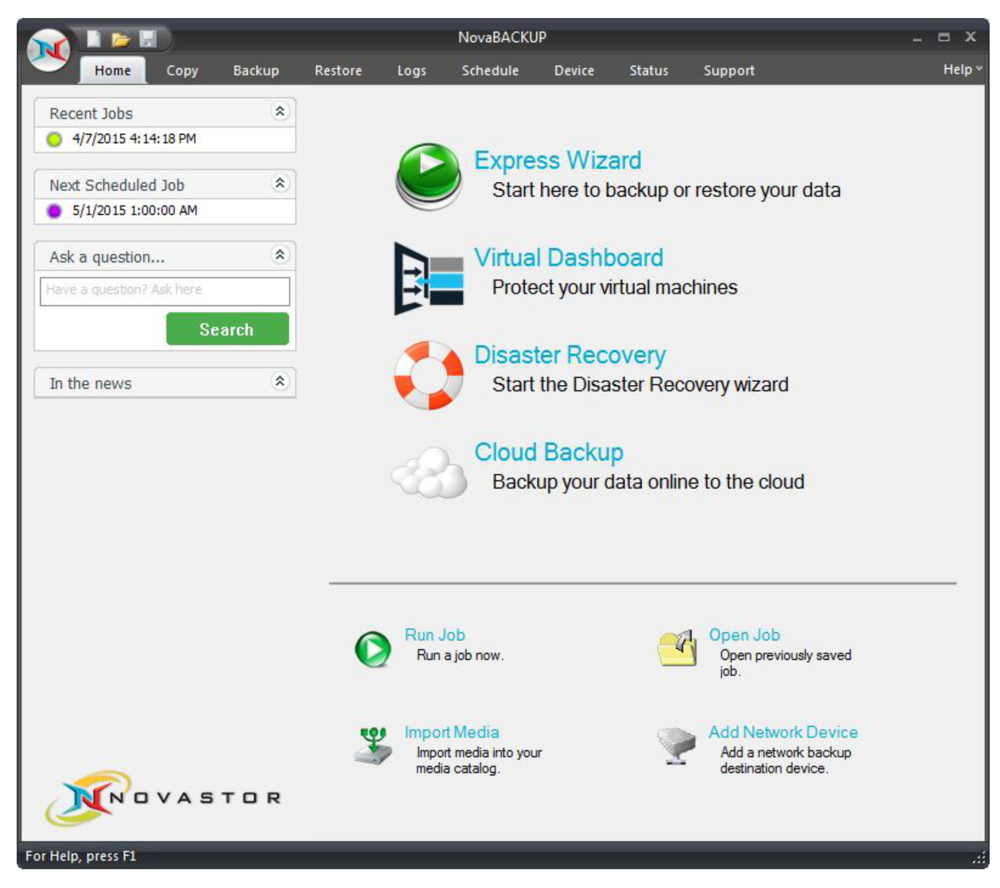This screenshot has width=1000, height=888.
Task: Click the Import Media link
Action: pyautogui.click(x=452, y=732)
